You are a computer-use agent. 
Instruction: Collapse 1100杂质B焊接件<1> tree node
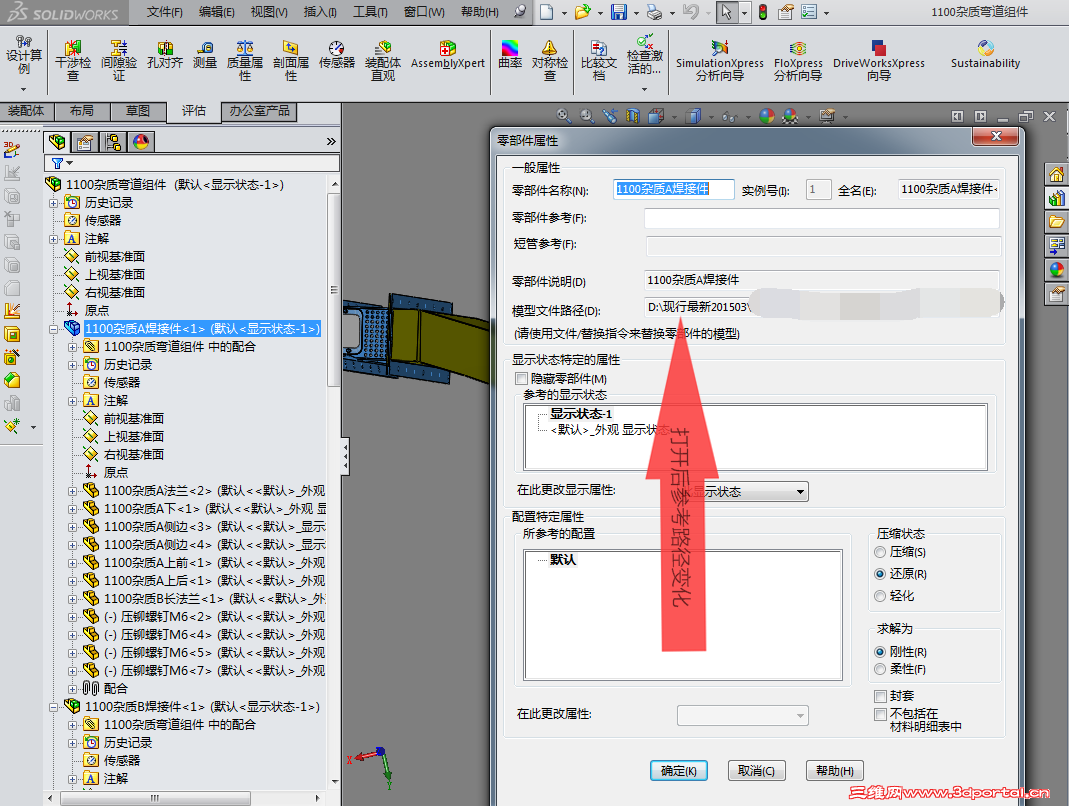point(53,707)
